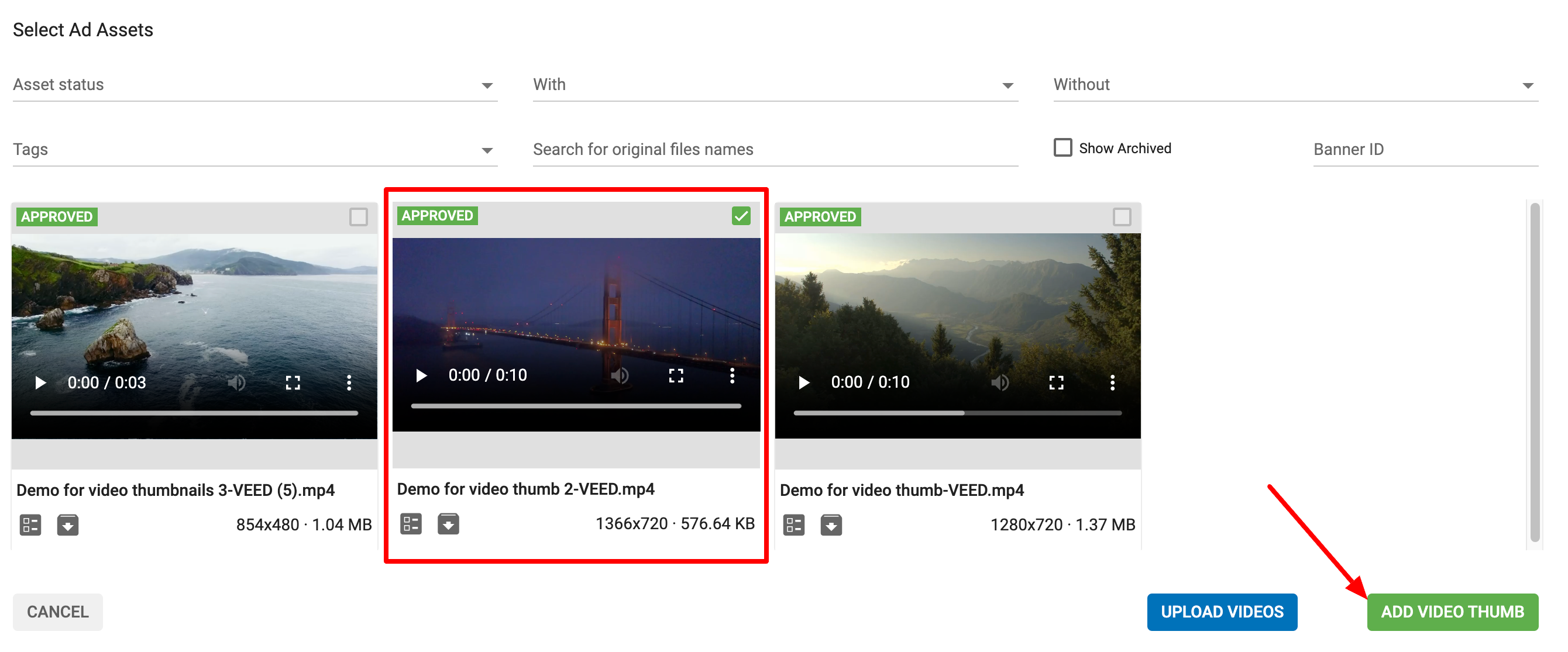
Task: Expand the Tags dropdown
Action: click(x=255, y=150)
